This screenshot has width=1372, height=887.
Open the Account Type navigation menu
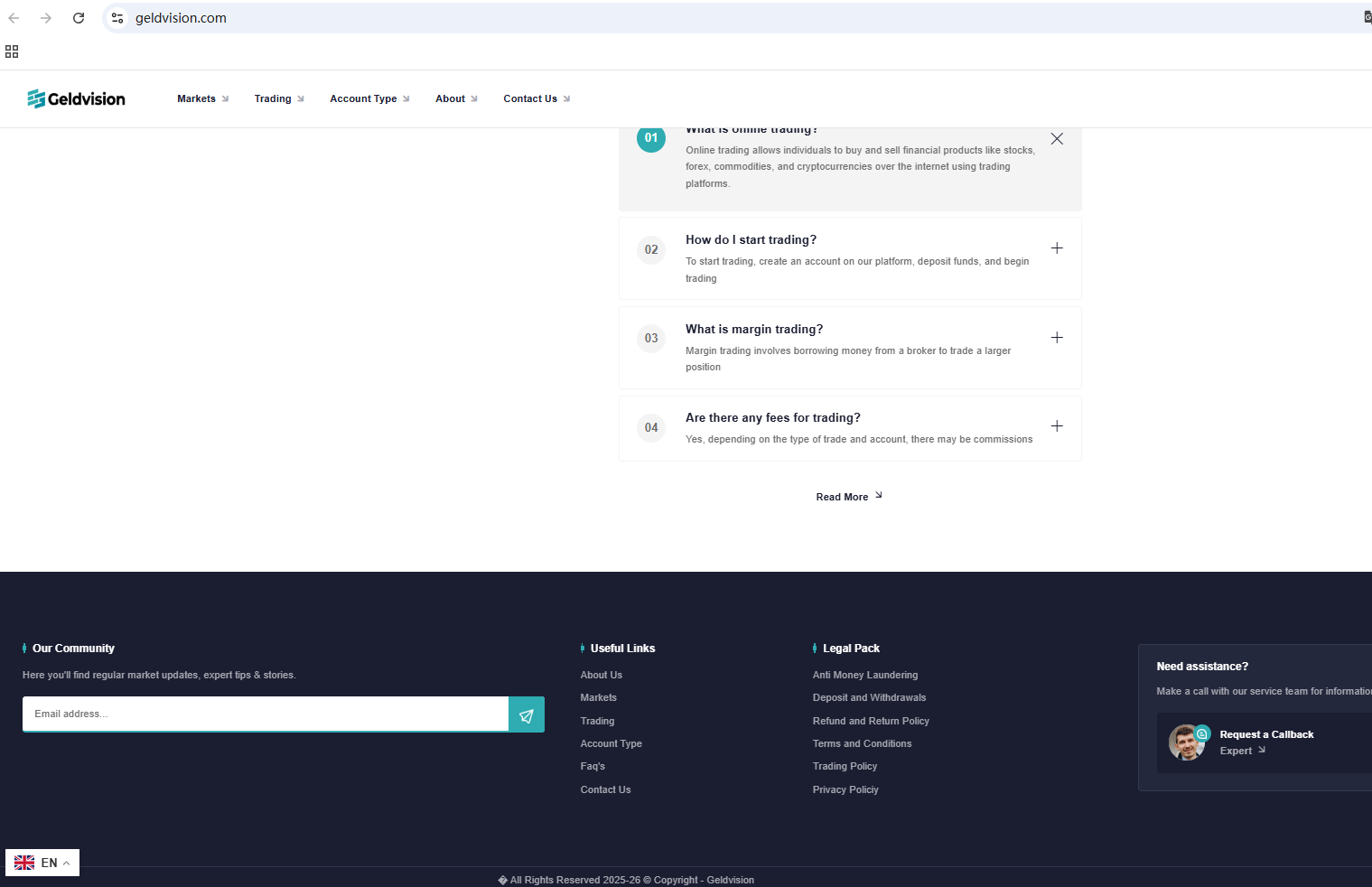click(x=369, y=98)
